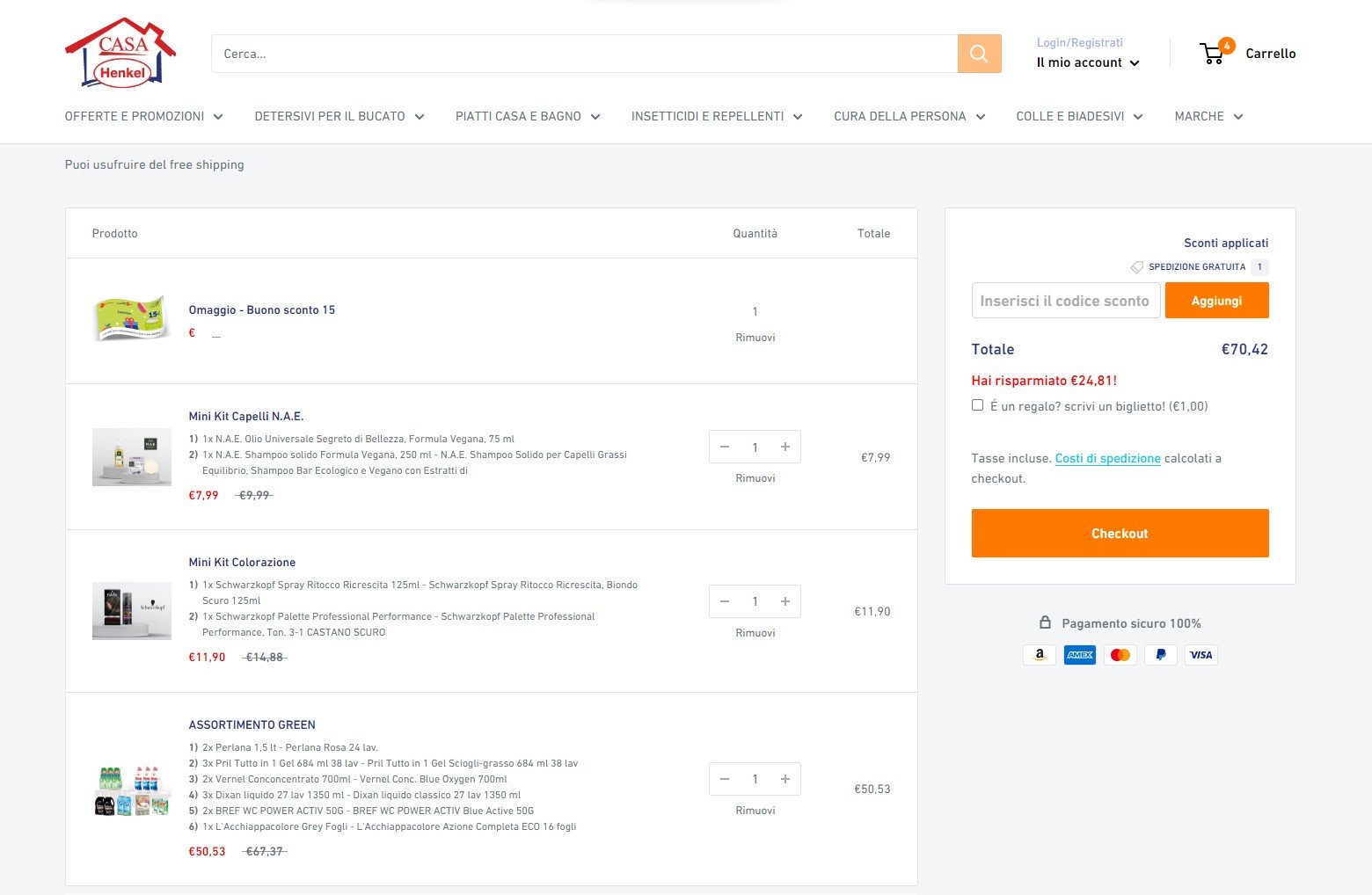Increase quantity of Mini Kit Capelli N.A.E.
The image size is (1372, 895).
(785, 447)
